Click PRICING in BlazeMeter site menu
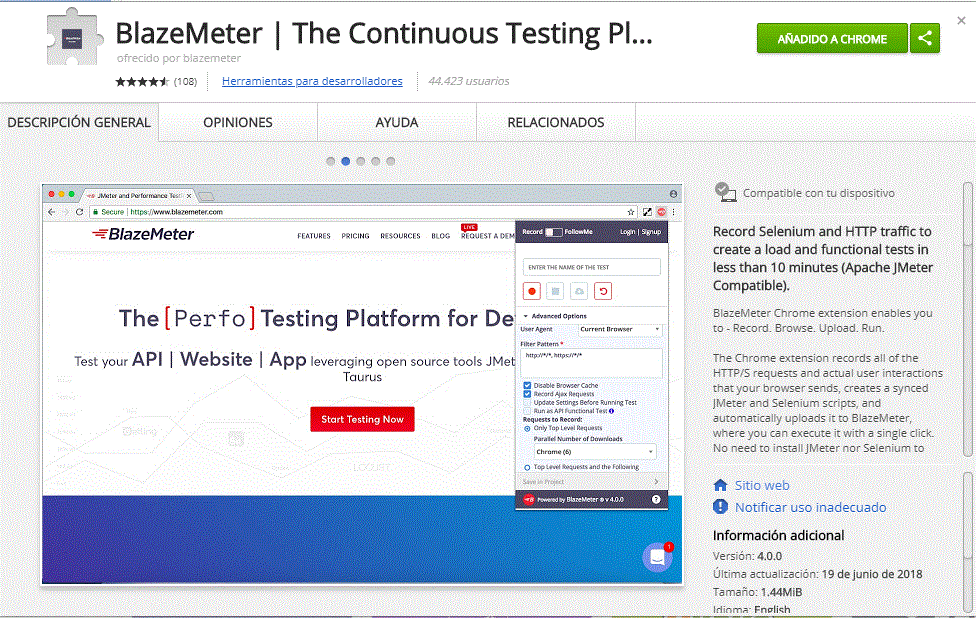976x618 pixels. click(355, 236)
